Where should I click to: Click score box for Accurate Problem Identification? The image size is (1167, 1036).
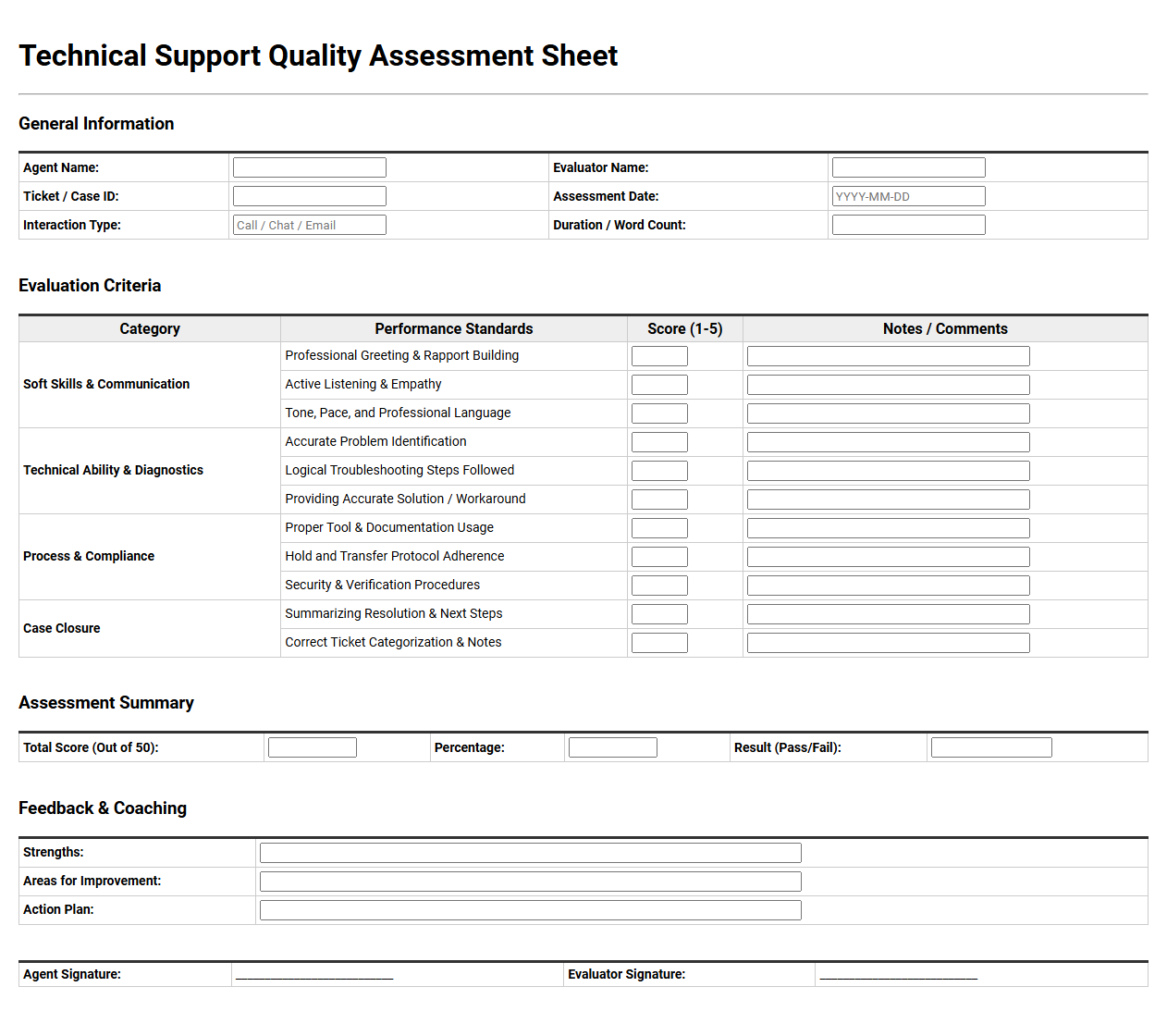pyautogui.click(x=659, y=442)
